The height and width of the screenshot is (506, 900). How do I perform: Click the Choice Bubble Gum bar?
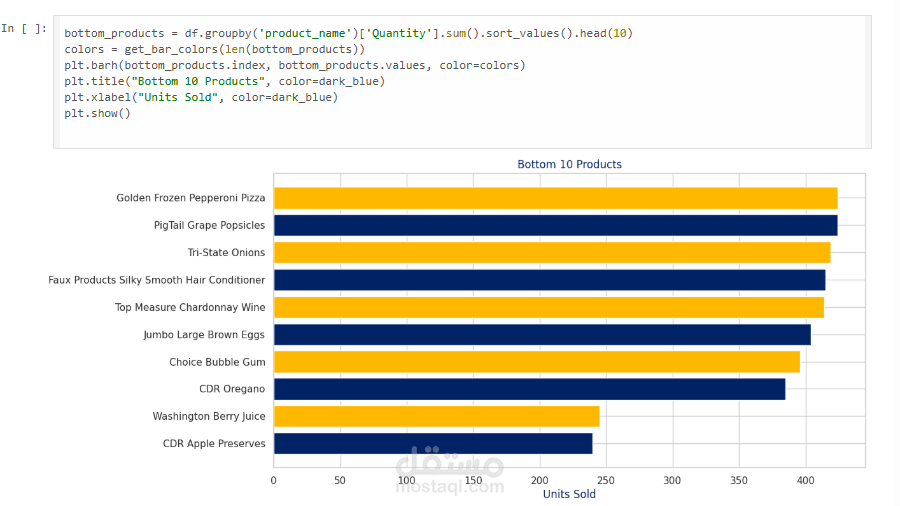(x=536, y=361)
